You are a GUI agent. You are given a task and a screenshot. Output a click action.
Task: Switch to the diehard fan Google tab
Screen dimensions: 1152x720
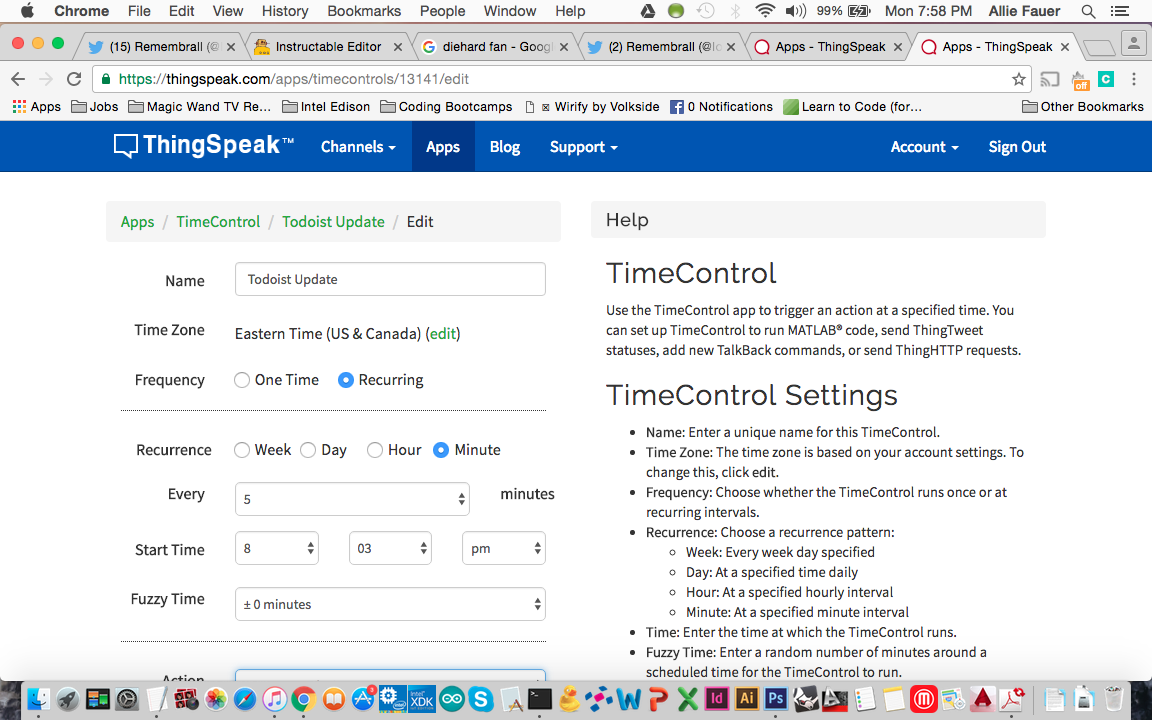point(496,46)
